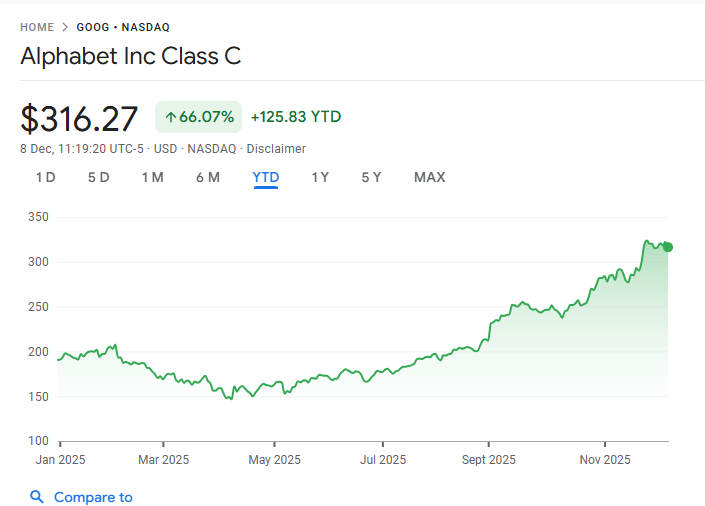Select the 5D time range tab
This screenshot has width=705, height=506.
(x=98, y=178)
